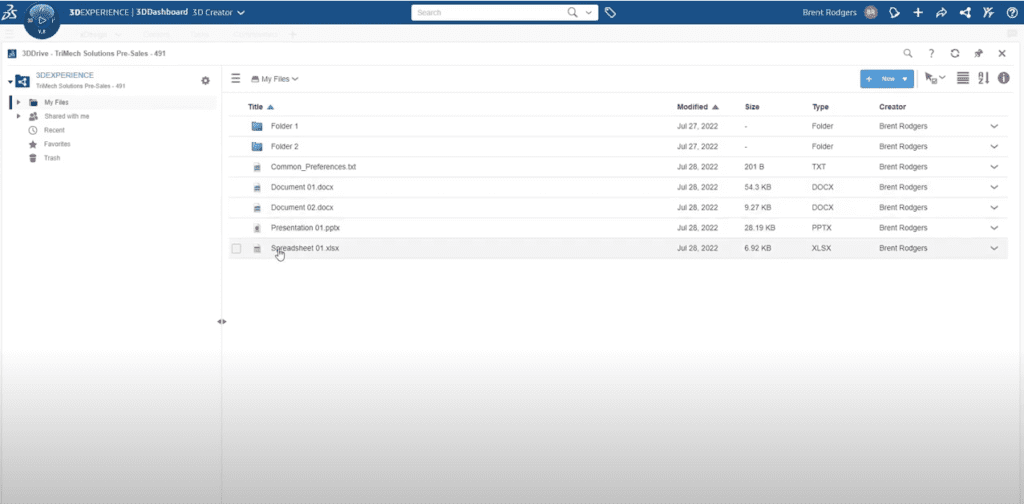Open the search options chevron
Screen dimensions: 1024x504
tap(588, 12)
